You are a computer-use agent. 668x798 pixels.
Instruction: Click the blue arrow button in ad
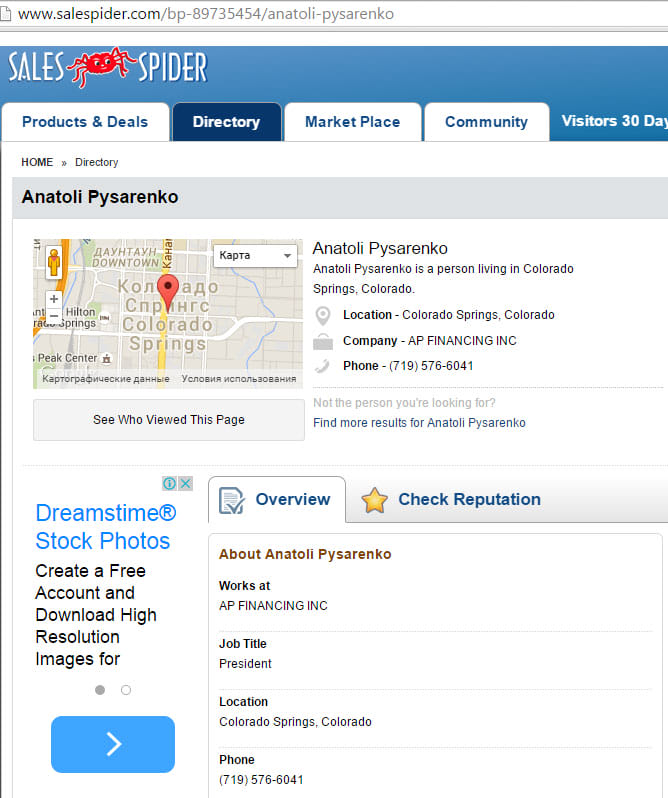click(x=113, y=744)
